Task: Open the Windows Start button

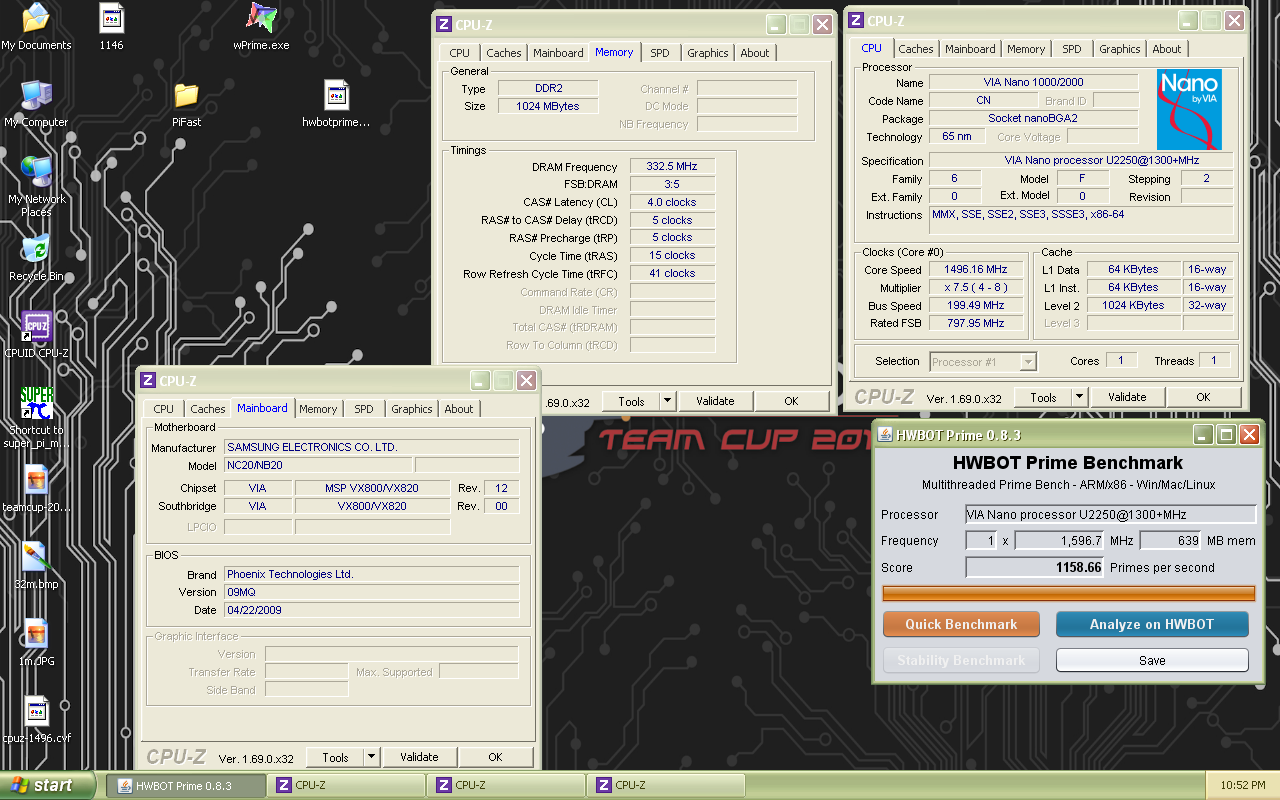Action: click(48, 785)
